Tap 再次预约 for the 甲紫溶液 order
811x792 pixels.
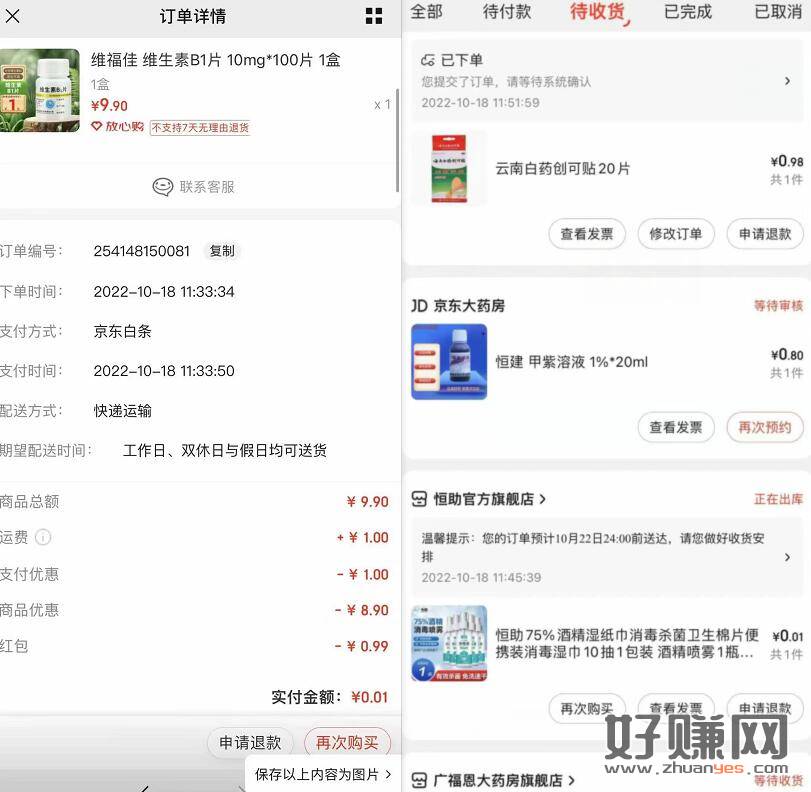click(x=765, y=428)
